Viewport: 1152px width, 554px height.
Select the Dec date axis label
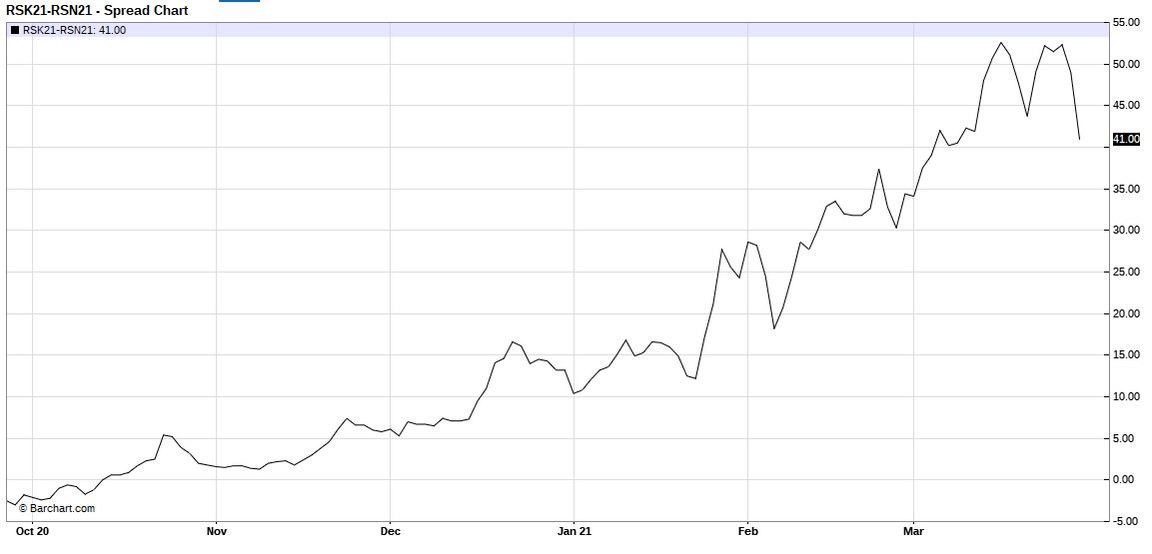pyautogui.click(x=391, y=531)
